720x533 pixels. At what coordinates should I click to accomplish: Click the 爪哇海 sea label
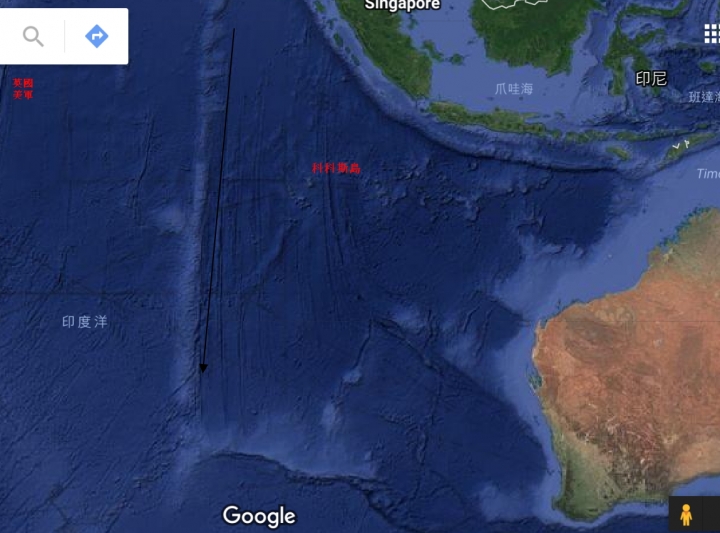click(514, 89)
